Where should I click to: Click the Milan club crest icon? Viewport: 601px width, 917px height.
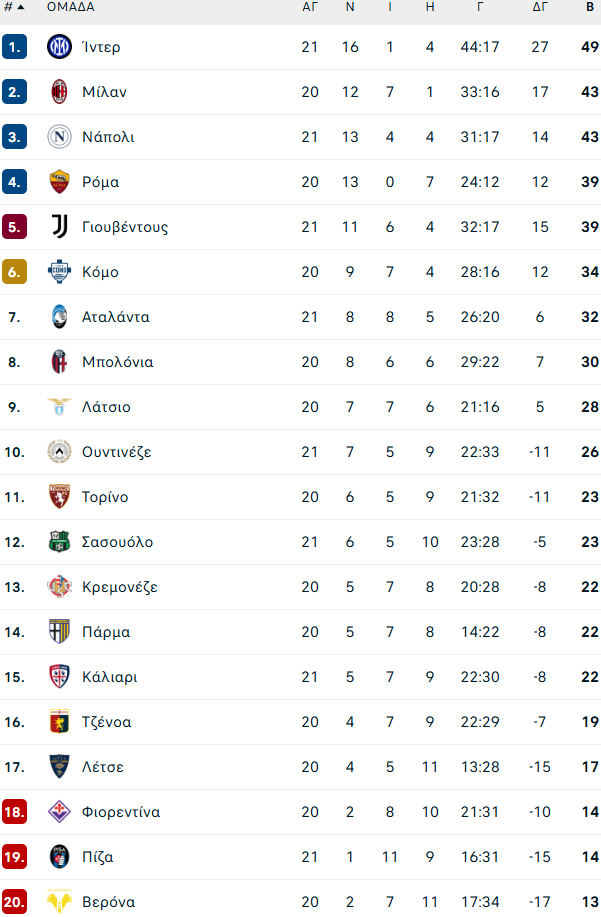click(60, 92)
